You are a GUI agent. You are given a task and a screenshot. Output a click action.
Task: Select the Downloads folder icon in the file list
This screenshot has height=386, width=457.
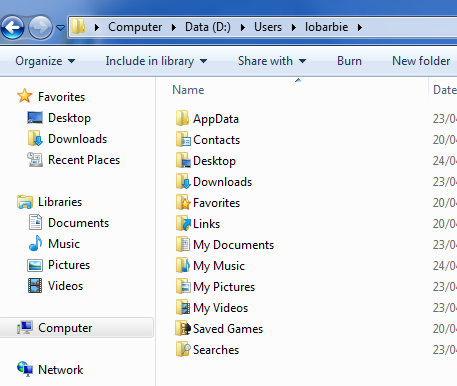[183, 181]
